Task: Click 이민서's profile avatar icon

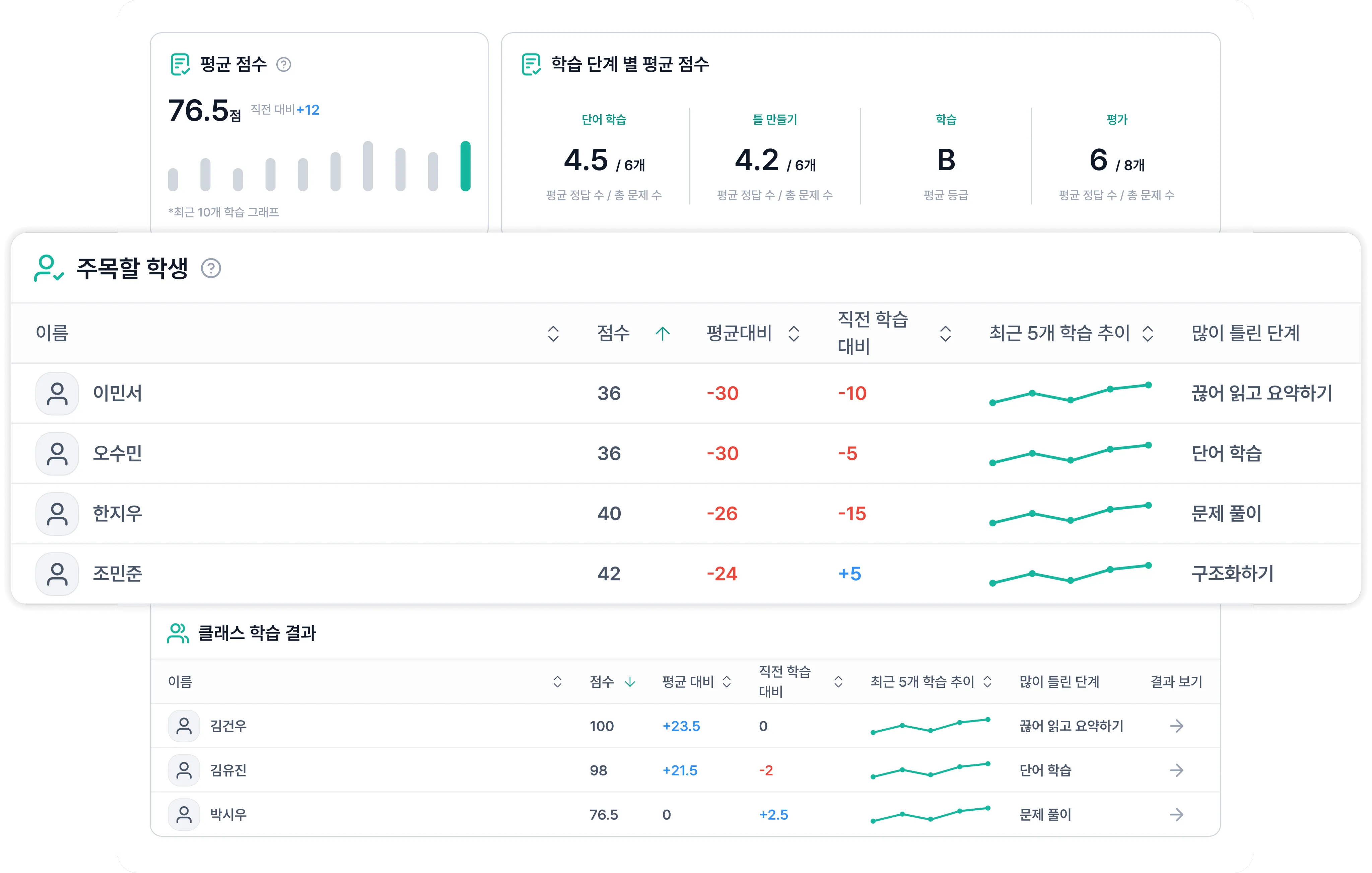Action: [57, 393]
